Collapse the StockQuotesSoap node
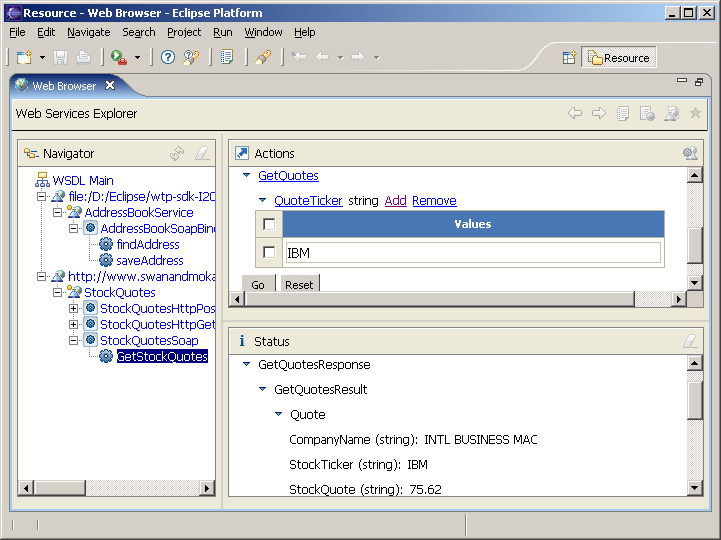The width and height of the screenshot is (721, 540). pyautogui.click(x=73, y=340)
